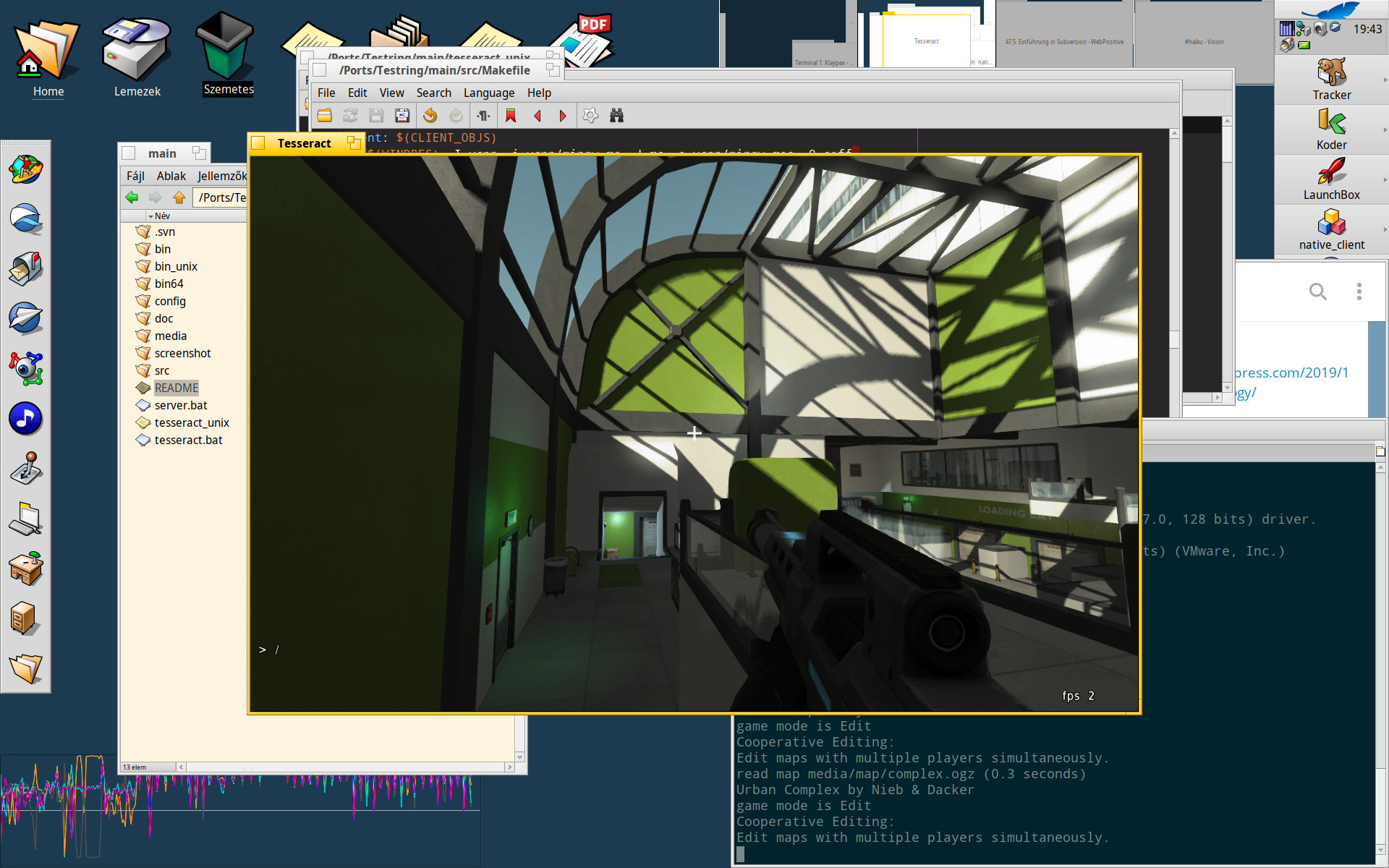
Task: Open Jellemzők menu in main Tracker window
Action: [x=222, y=176]
